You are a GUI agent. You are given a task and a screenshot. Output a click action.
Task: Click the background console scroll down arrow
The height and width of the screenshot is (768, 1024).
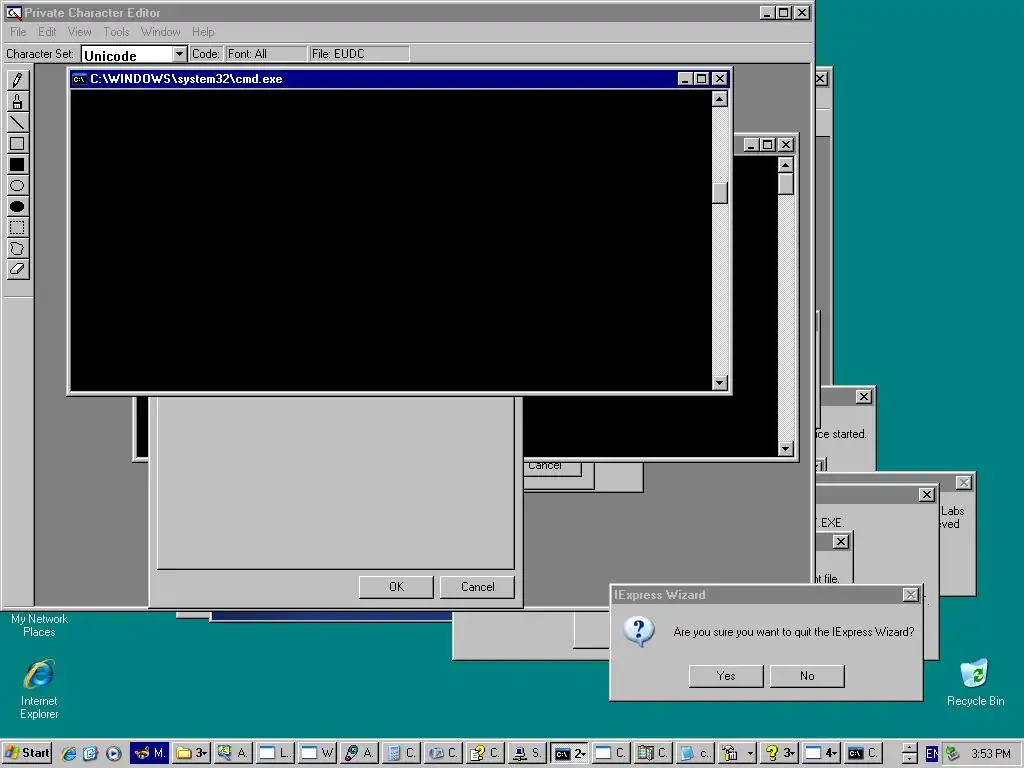pos(786,449)
